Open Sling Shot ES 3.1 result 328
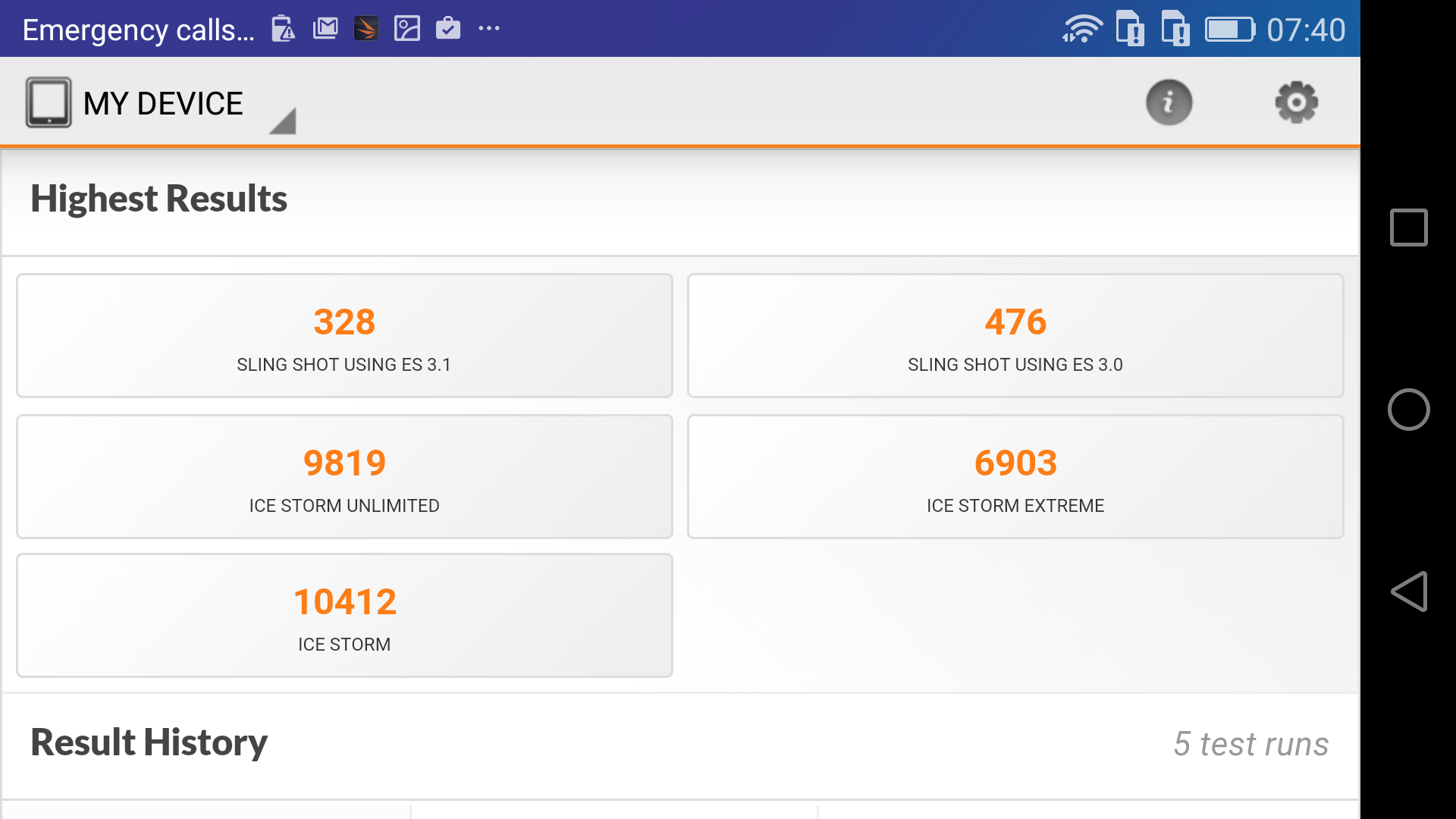The image size is (1456, 819). pyautogui.click(x=344, y=336)
